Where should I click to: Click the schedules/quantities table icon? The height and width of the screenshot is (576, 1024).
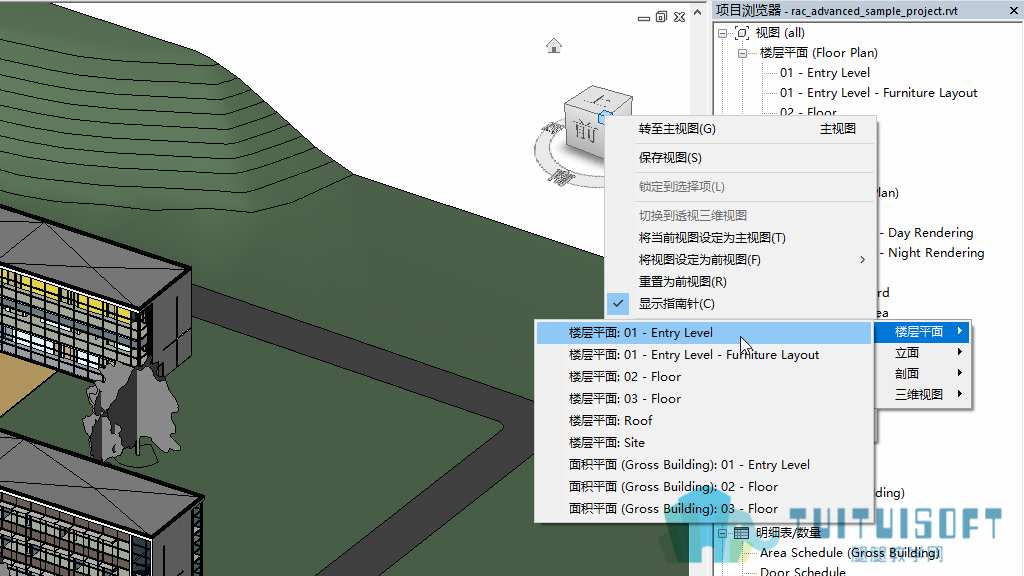741,533
